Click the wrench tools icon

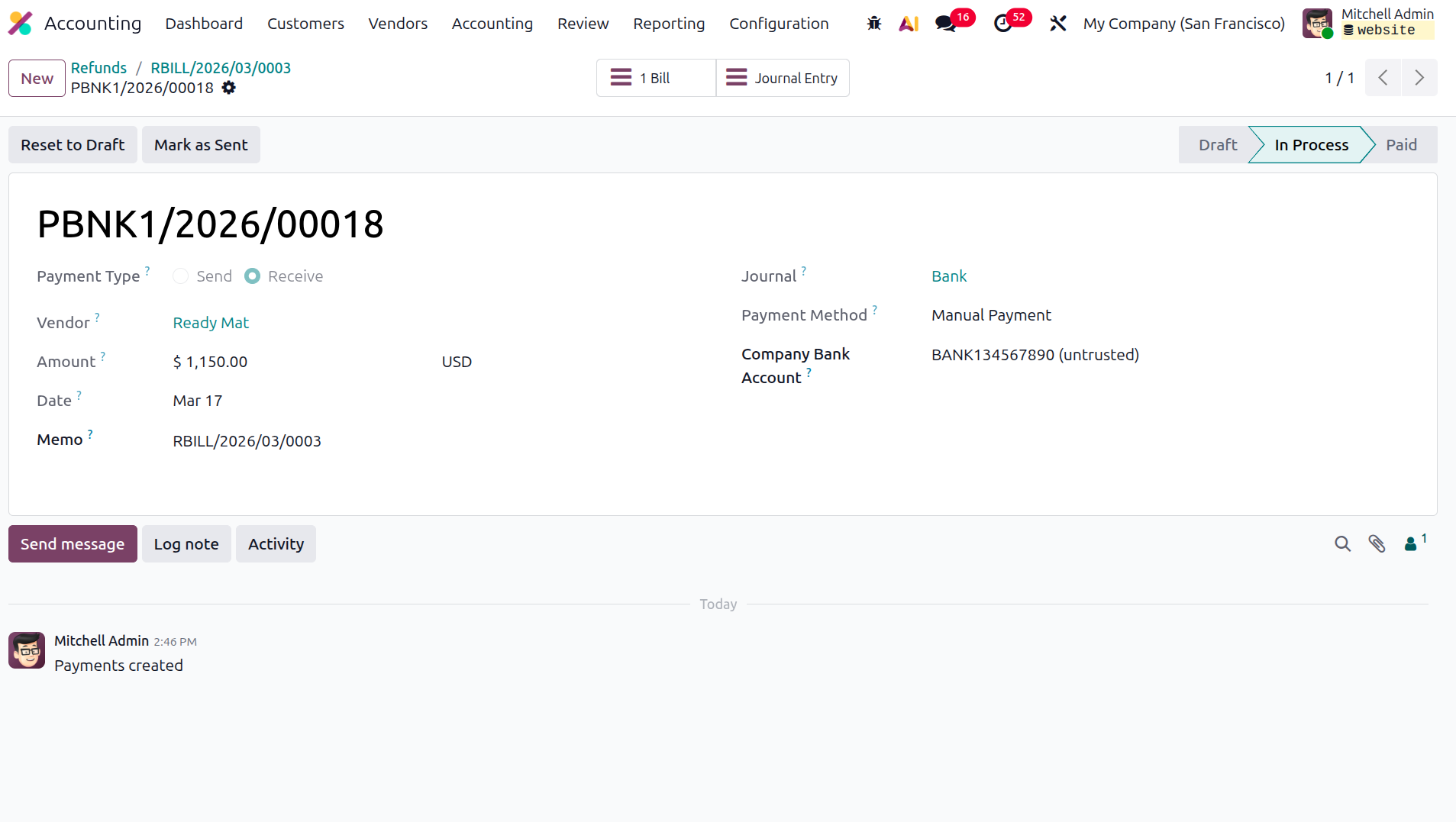(1057, 24)
